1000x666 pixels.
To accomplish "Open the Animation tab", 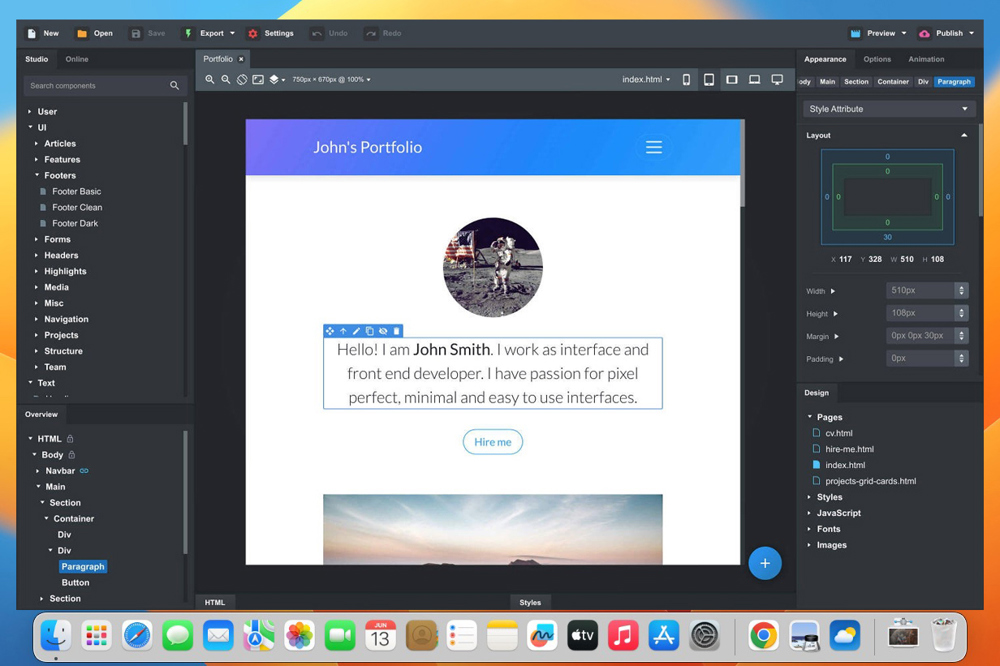I will coord(926,59).
